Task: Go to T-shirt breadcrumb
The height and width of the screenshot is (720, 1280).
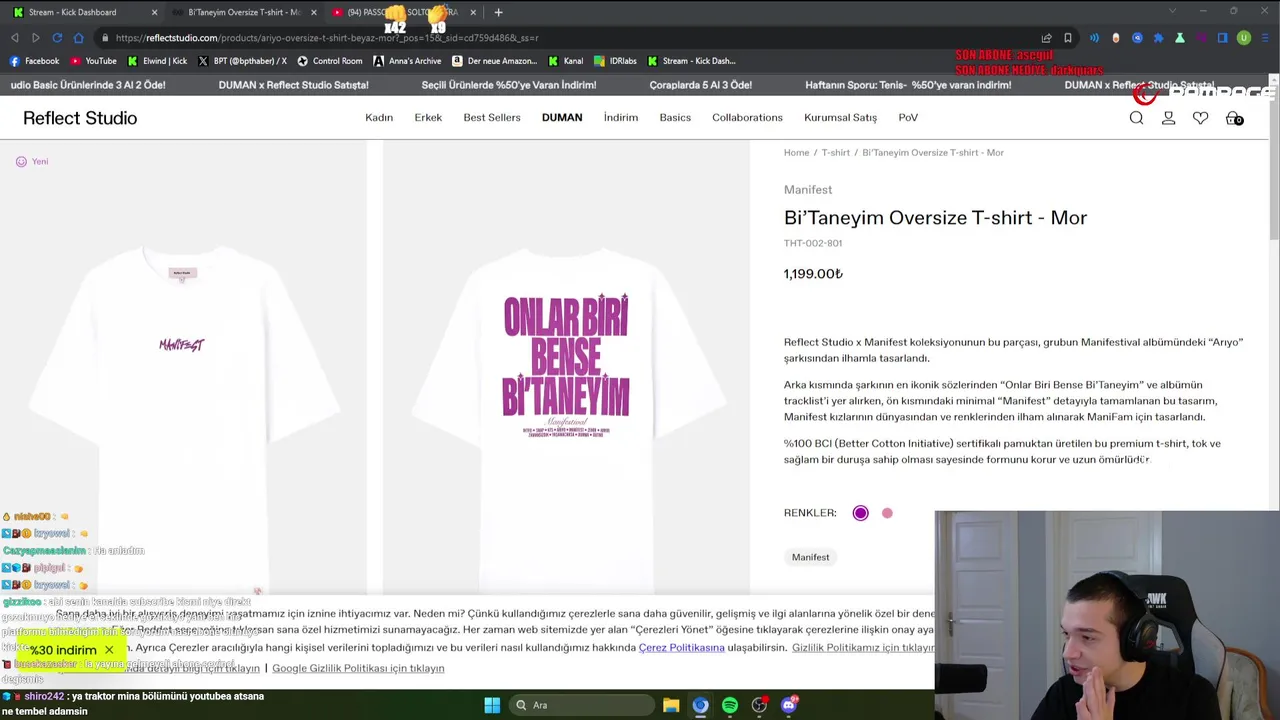Action: tap(835, 153)
